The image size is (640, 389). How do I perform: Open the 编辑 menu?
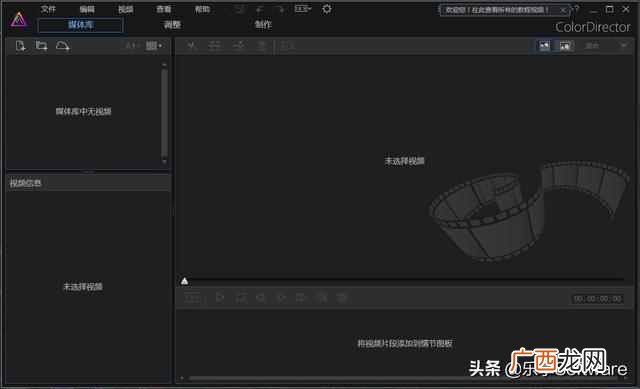coord(87,9)
